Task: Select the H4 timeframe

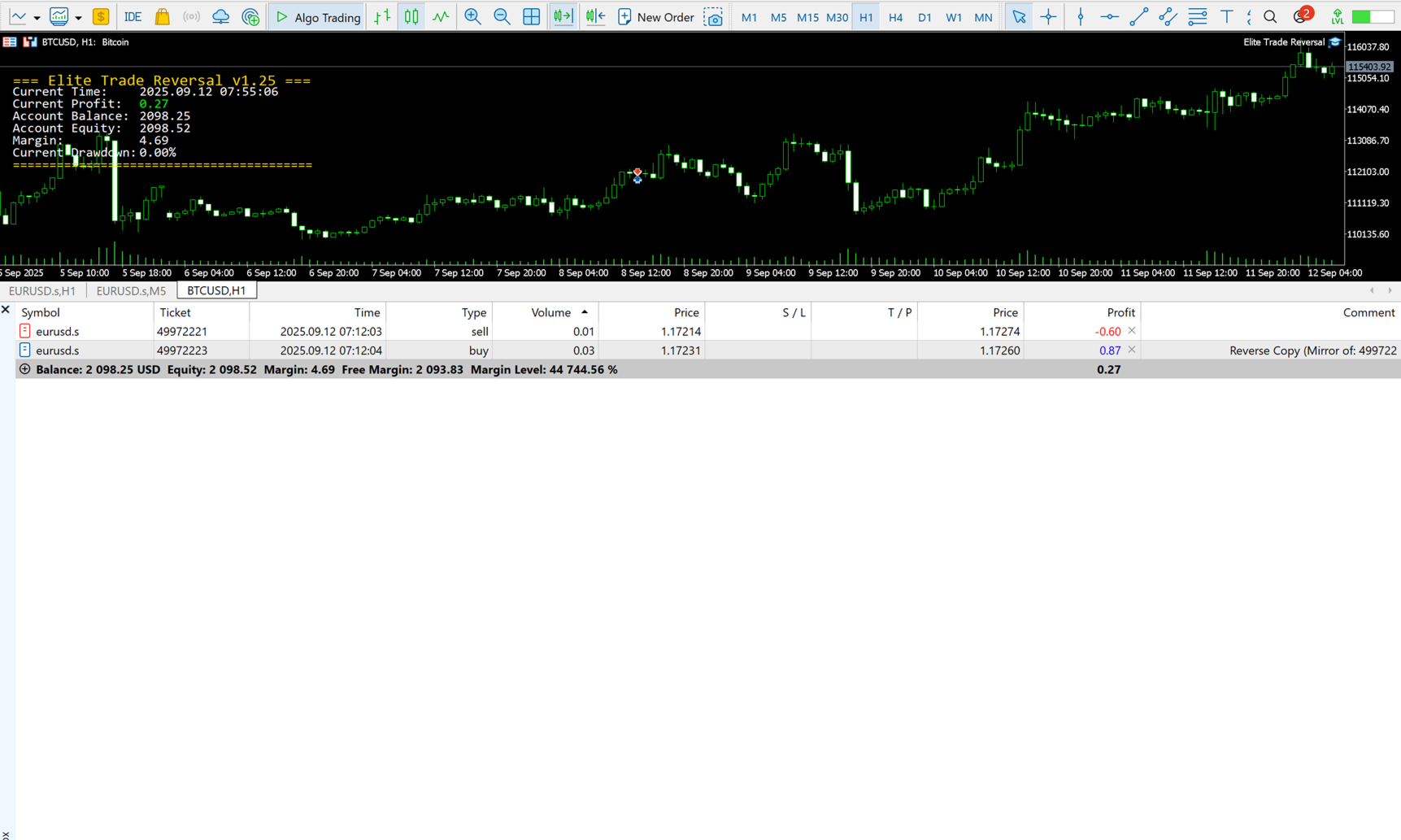Action: coord(895,17)
